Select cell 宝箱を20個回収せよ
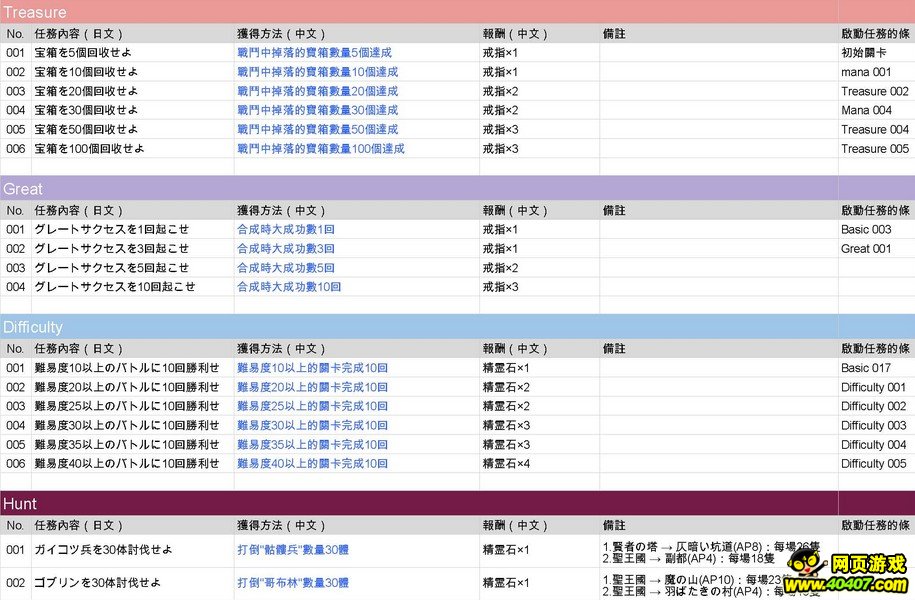This screenshot has height=600, width=915. pyautogui.click(x=132, y=91)
